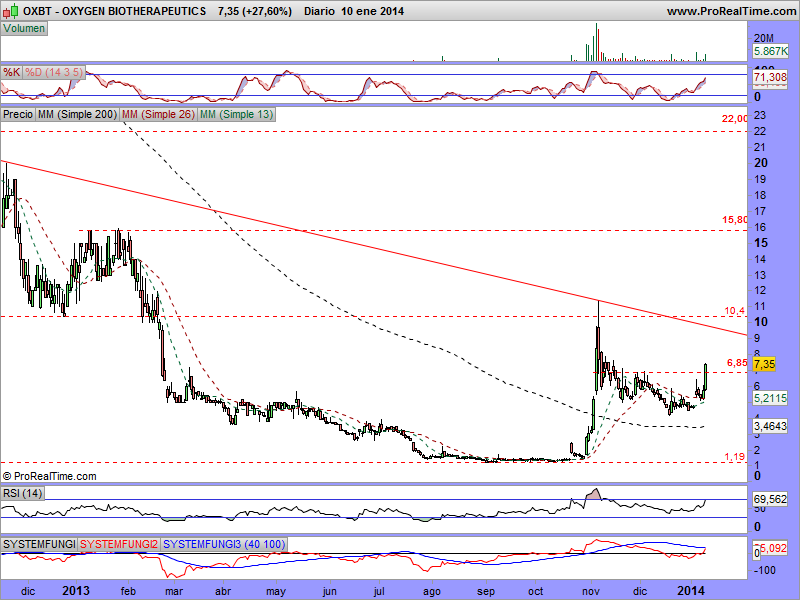This screenshot has width=800, height=600.
Task: Click the red 15,80 resistance level label
Action: pos(735,220)
